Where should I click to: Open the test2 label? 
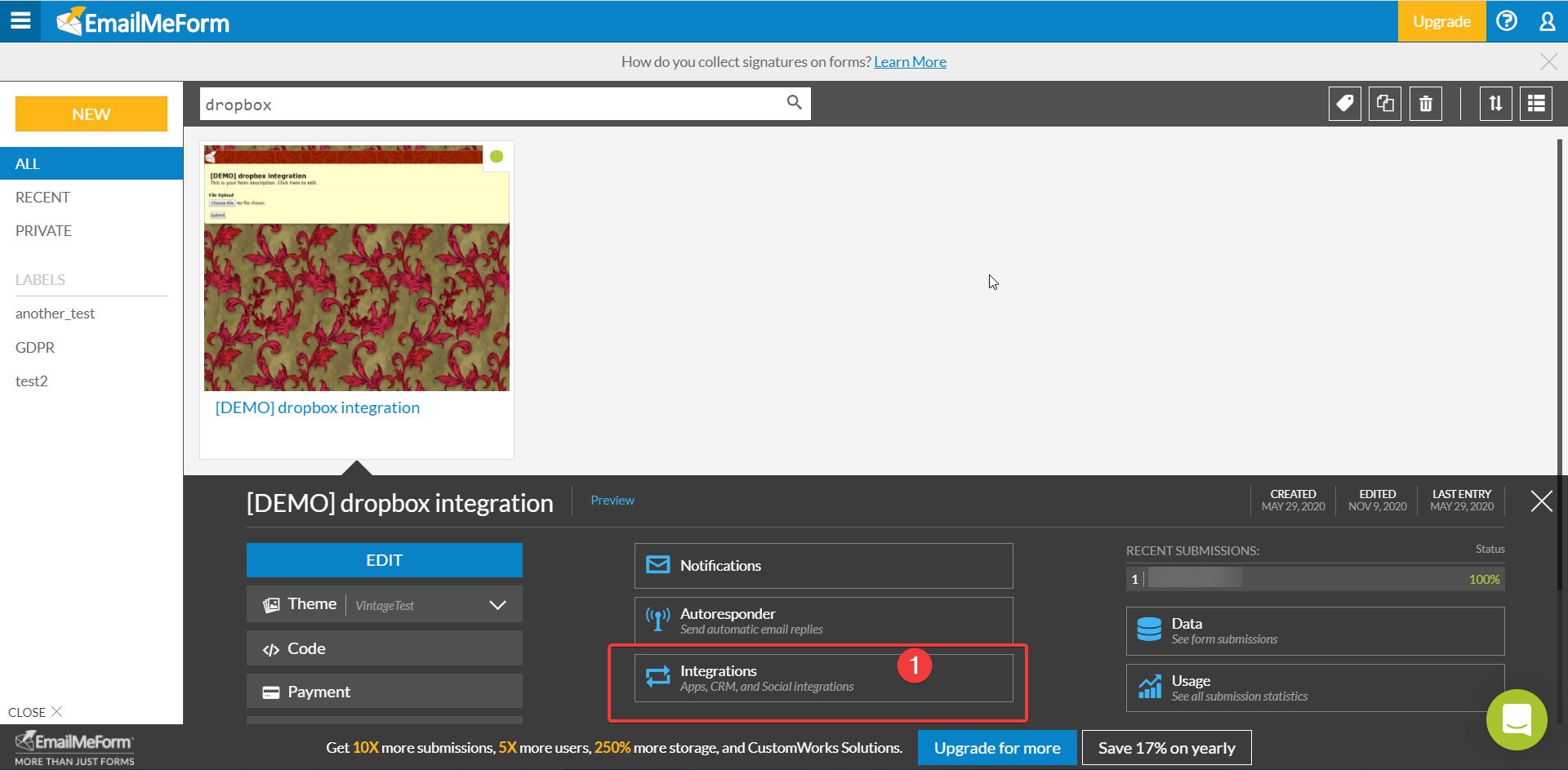(32, 381)
